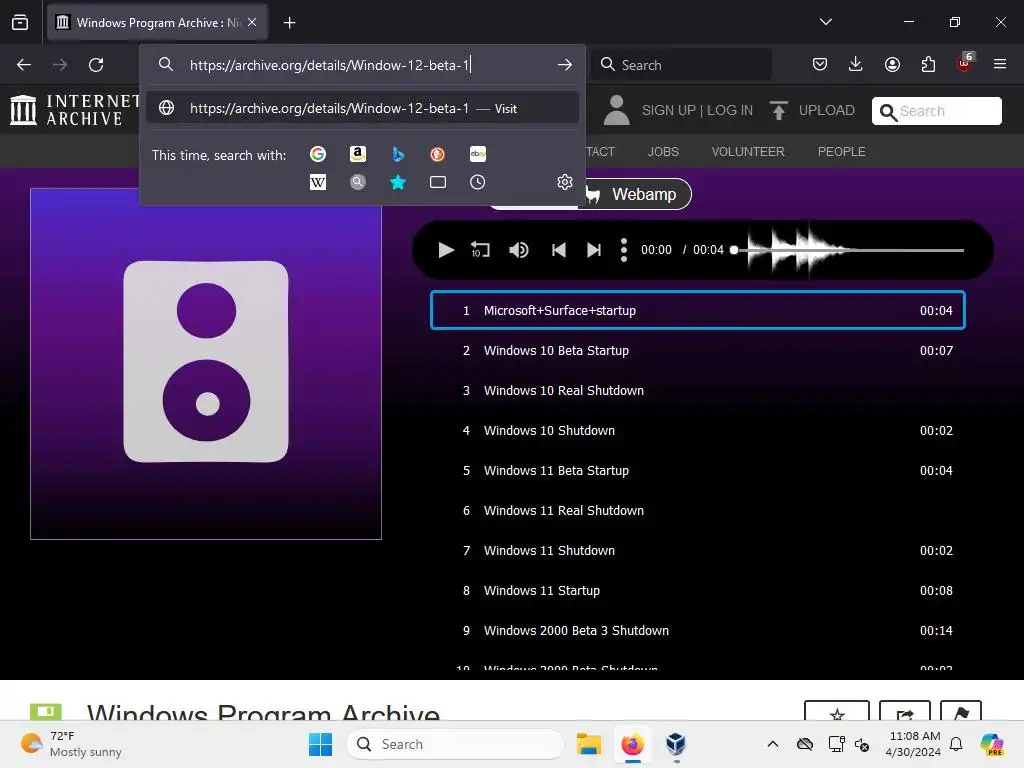Seek within the audio waveform bar
This screenshot has height=768, width=1024.
tap(848, 250)
